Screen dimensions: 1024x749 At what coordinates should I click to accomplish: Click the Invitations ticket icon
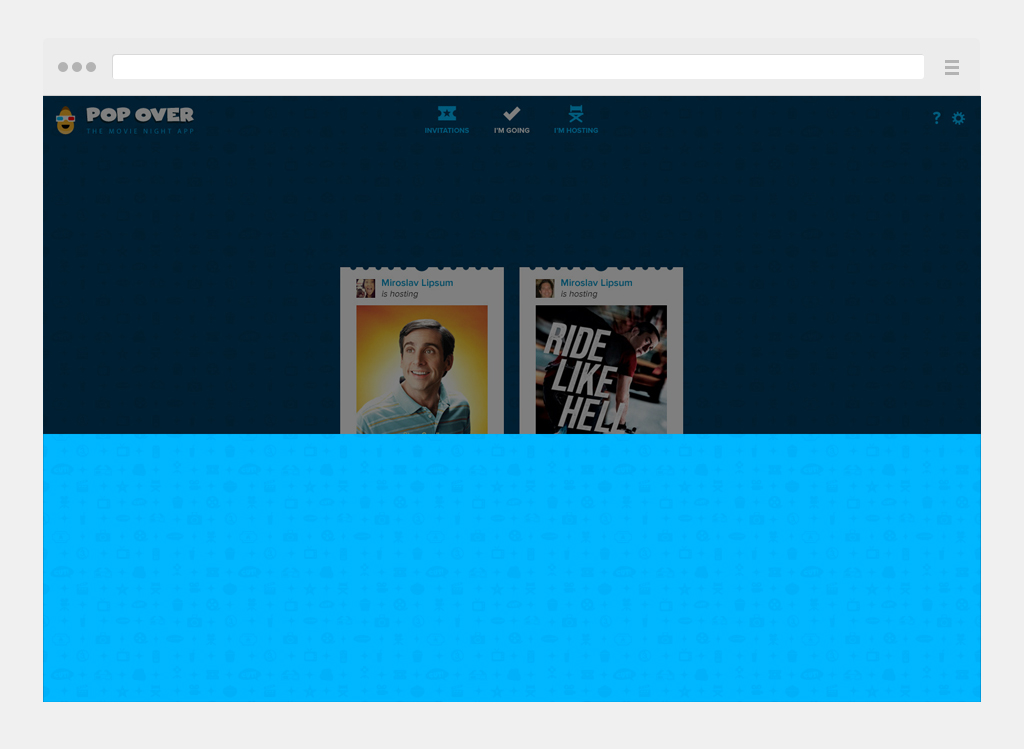[x=447, y=114]
